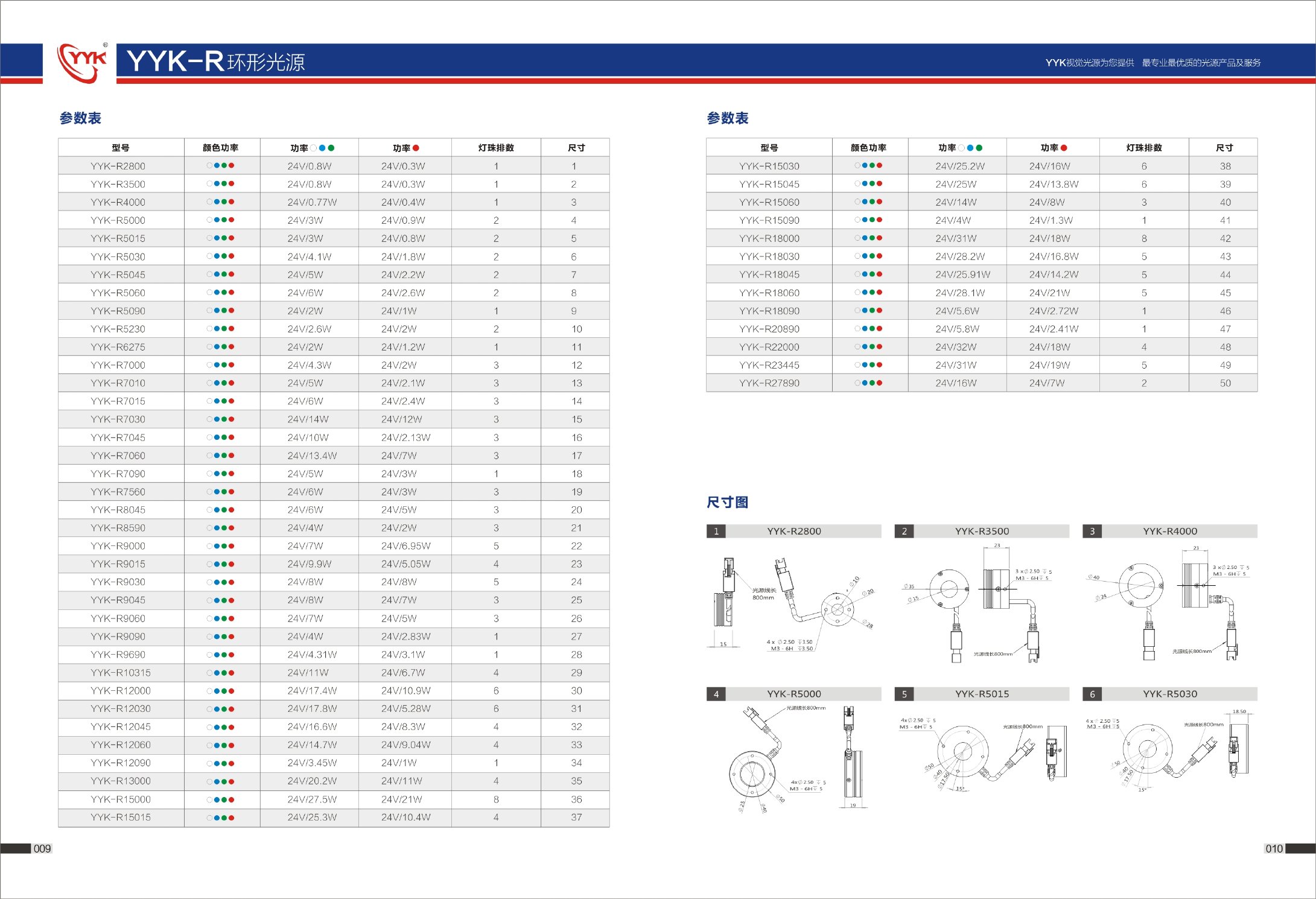This screenshot has height=899, width=1316.
Task: Select the "YYK-R23445" model cell
Action: coord(769,365)
